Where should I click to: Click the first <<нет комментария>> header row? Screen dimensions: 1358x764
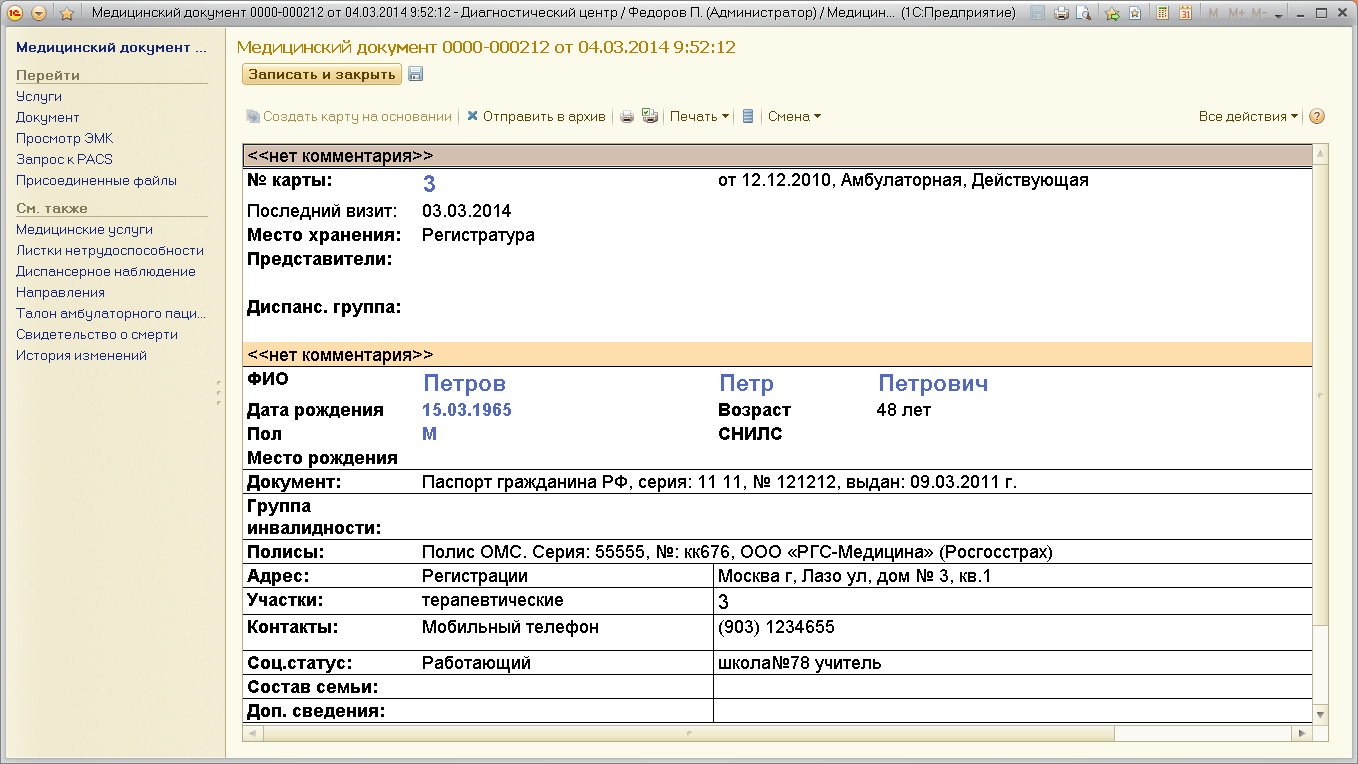pyautogui.click(x=777, y=156)
